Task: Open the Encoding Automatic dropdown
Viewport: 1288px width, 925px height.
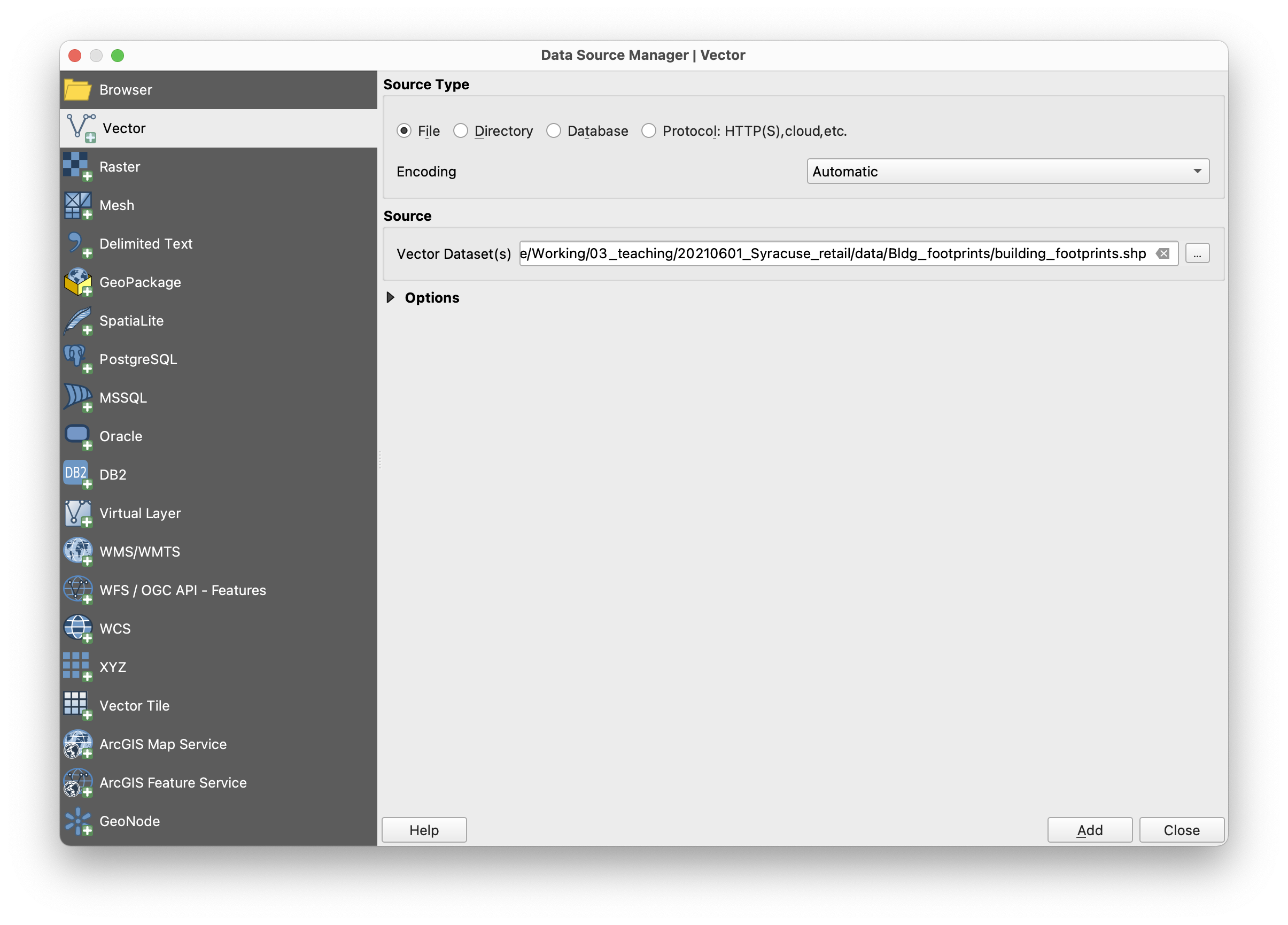Action: point(1007,171)
